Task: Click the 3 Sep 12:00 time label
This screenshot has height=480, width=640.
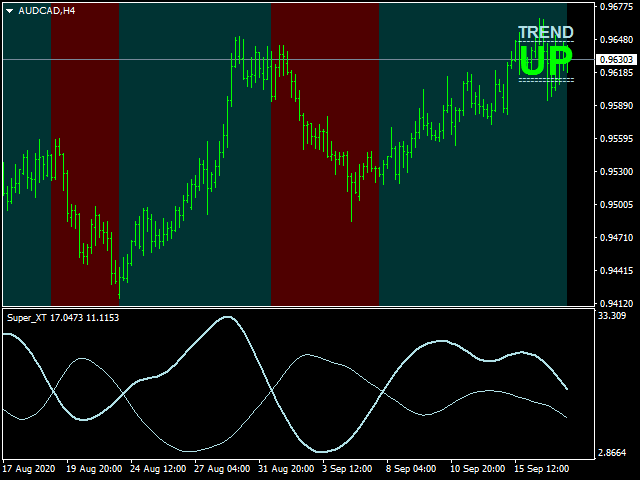Action: [x=350, y=468]
